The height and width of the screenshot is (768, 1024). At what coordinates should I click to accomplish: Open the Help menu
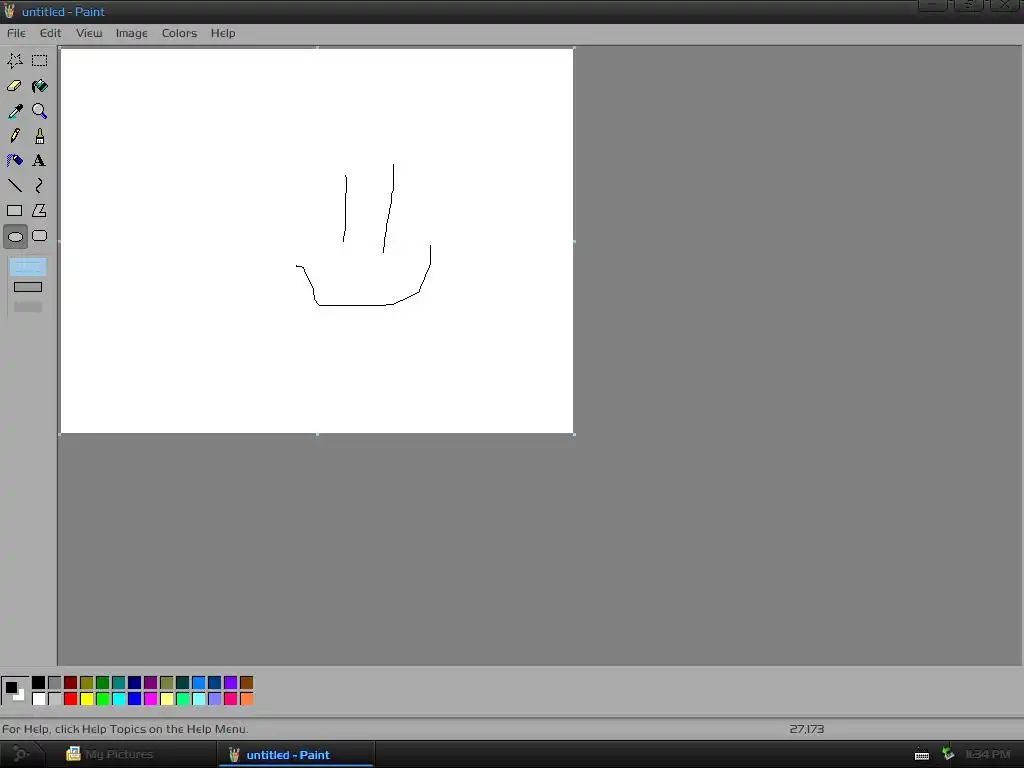(223, 33)
